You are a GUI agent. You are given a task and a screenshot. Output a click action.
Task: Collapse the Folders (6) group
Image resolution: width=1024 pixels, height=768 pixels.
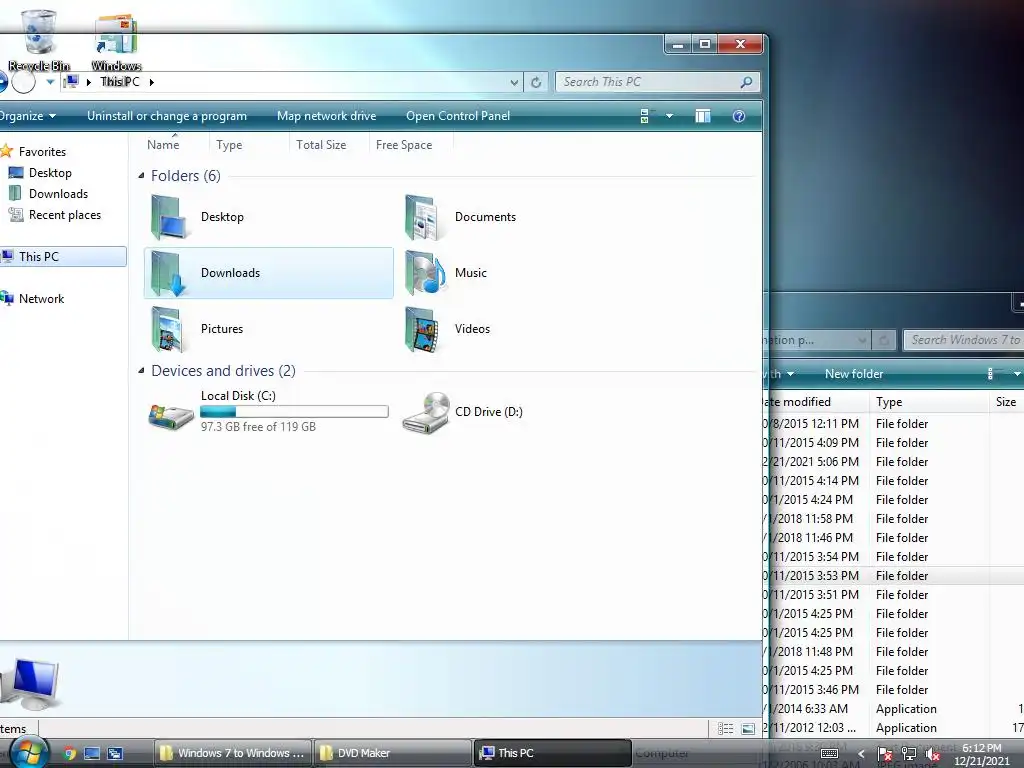point(141,176)
